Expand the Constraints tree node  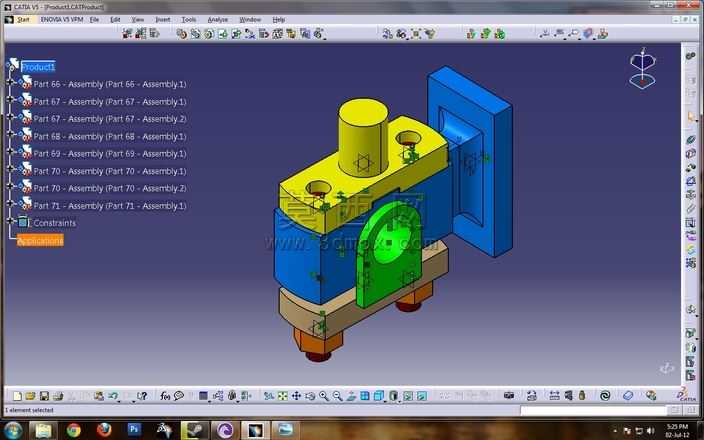coord(9,220)
